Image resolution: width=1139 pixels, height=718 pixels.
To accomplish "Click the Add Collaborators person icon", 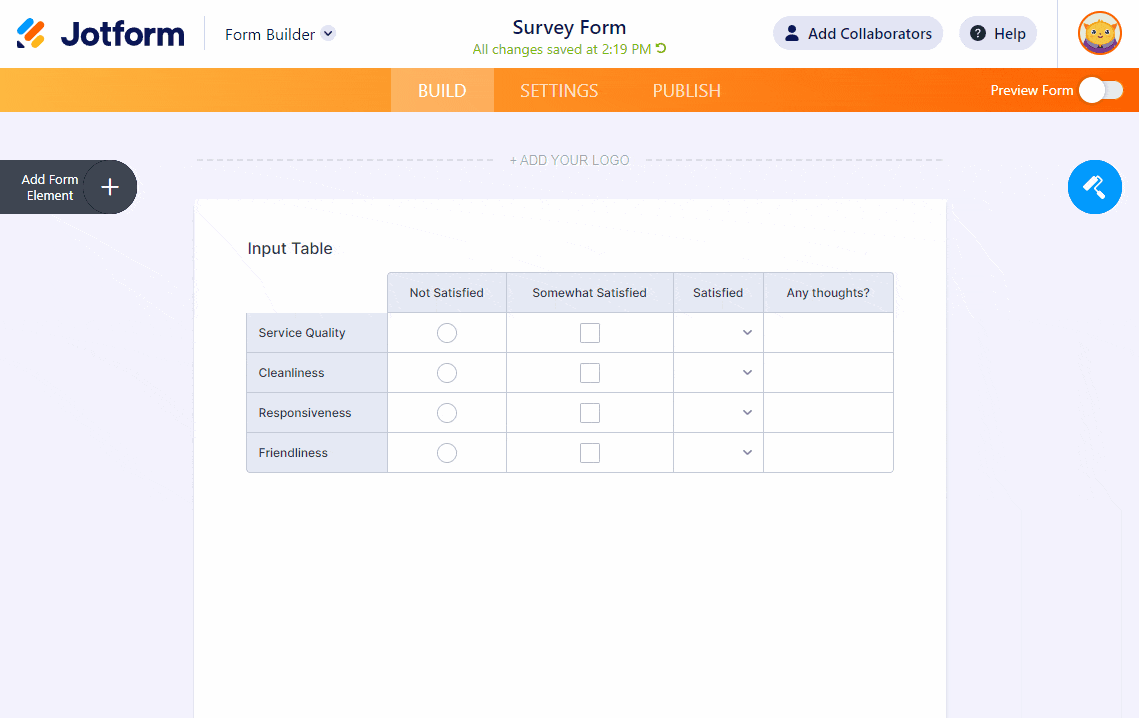I will tap(792, 34).
